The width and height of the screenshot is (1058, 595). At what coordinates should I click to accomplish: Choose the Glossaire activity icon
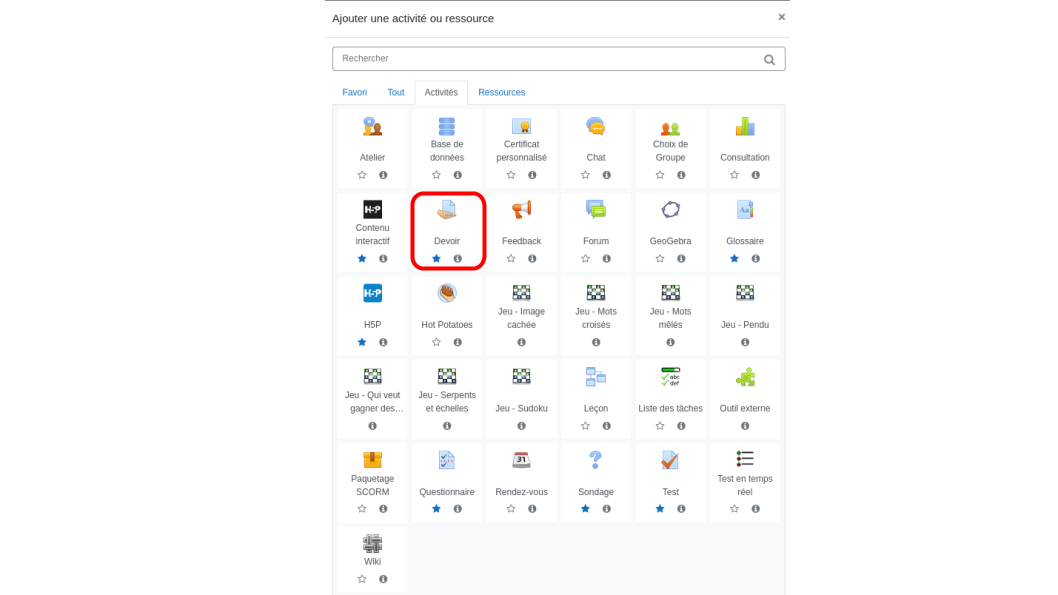745,210
